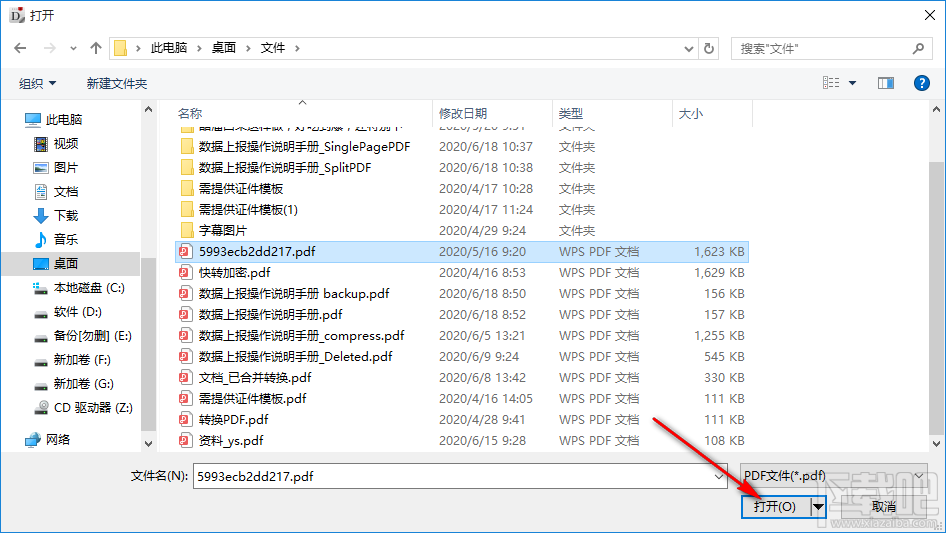
Task: Open recent locations dropdown arrow
Action: [x=73, y=48]
